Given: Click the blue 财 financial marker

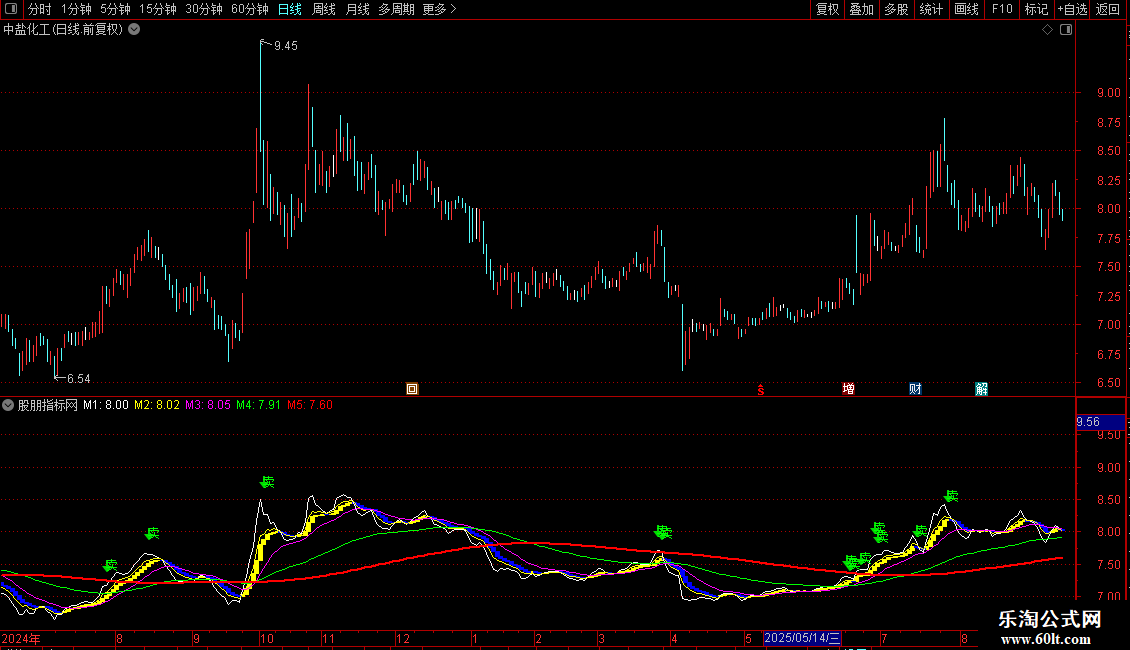Looking at the screenshot, I should pos(915,389).
